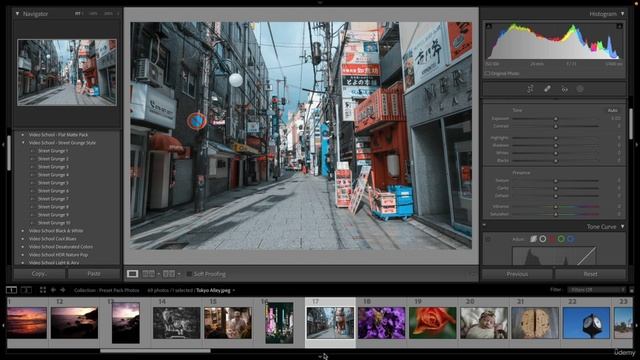This screenshot has height=360, width=640.
Task: Toggle the filter lock switch
Action: click(631, 290)
